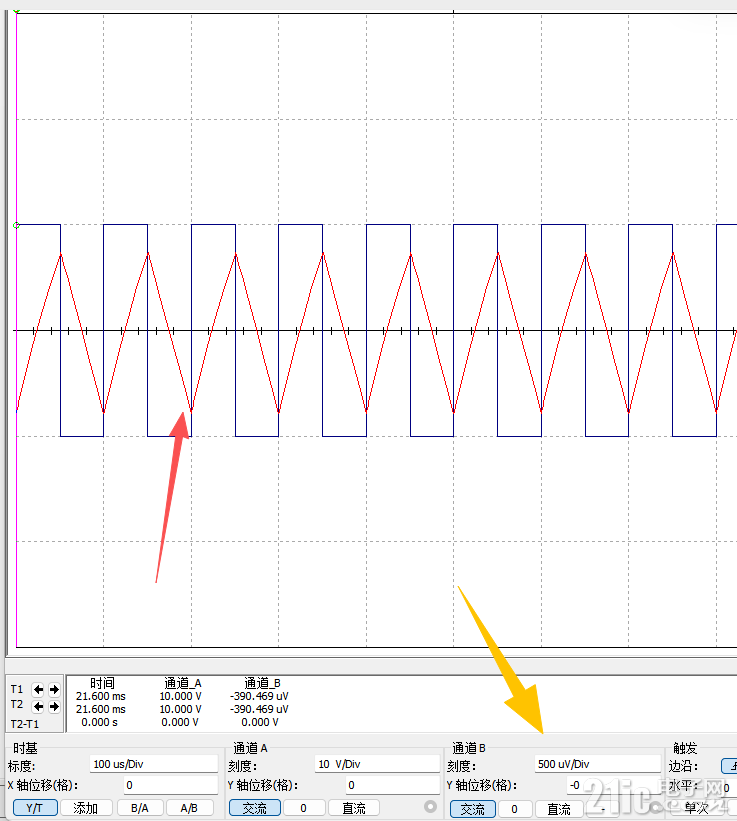The height and width of the screenshot is (821, 737).
Task: Click the timebase 100 us/Div scale field
Action: pyautogui.click(x=153, y=764)
